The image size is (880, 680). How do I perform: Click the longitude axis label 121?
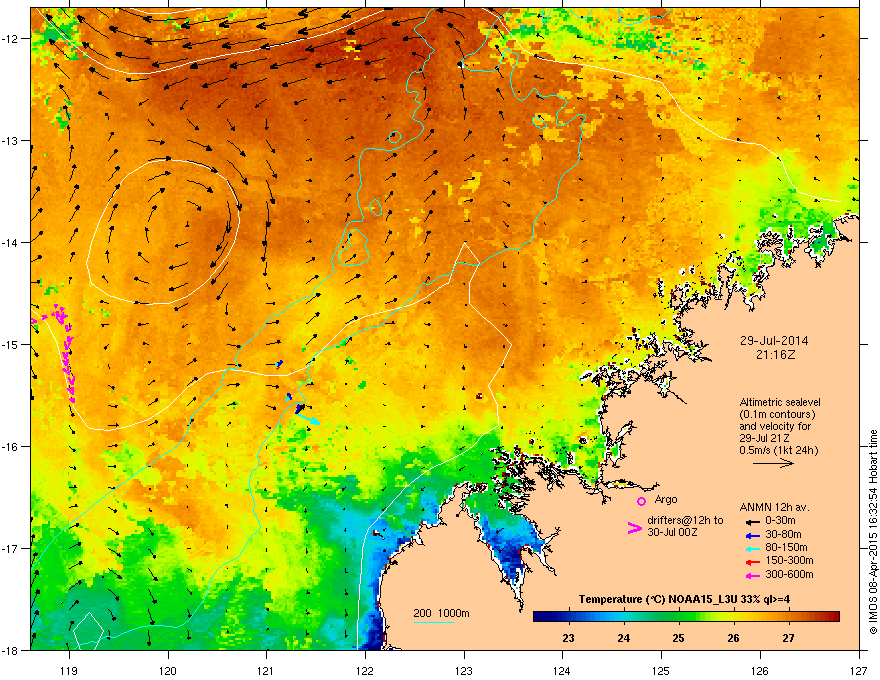click(266, 670)
